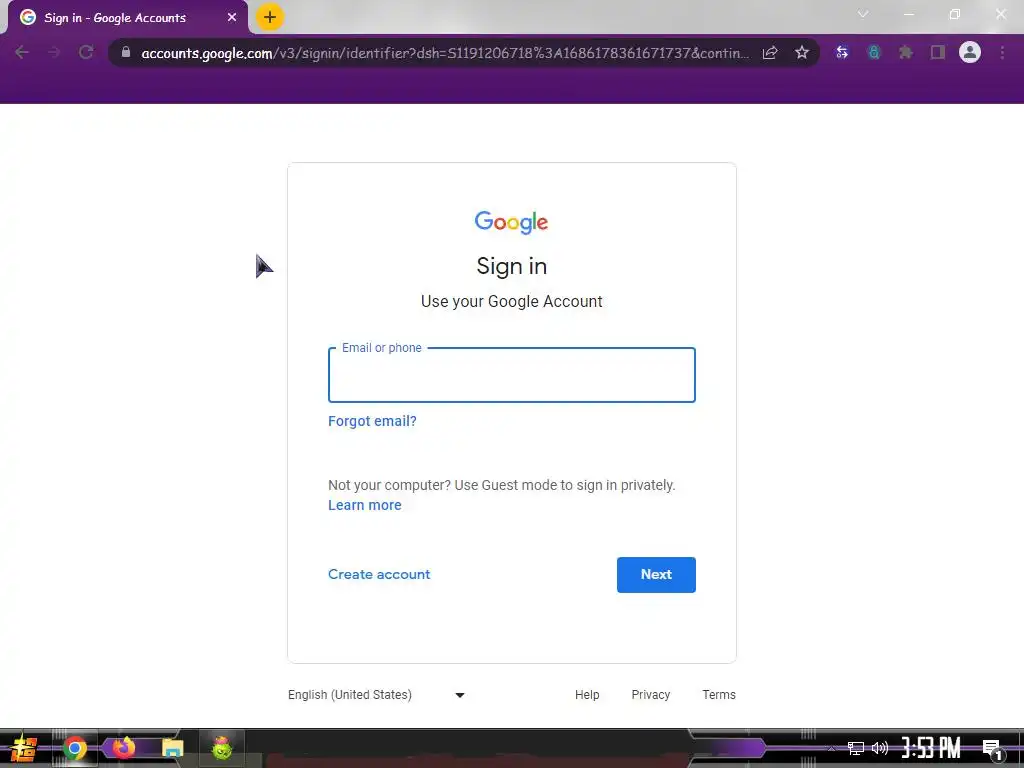
Task: Open File Explorer from the taskbar
Action: [x=172, y=748]
